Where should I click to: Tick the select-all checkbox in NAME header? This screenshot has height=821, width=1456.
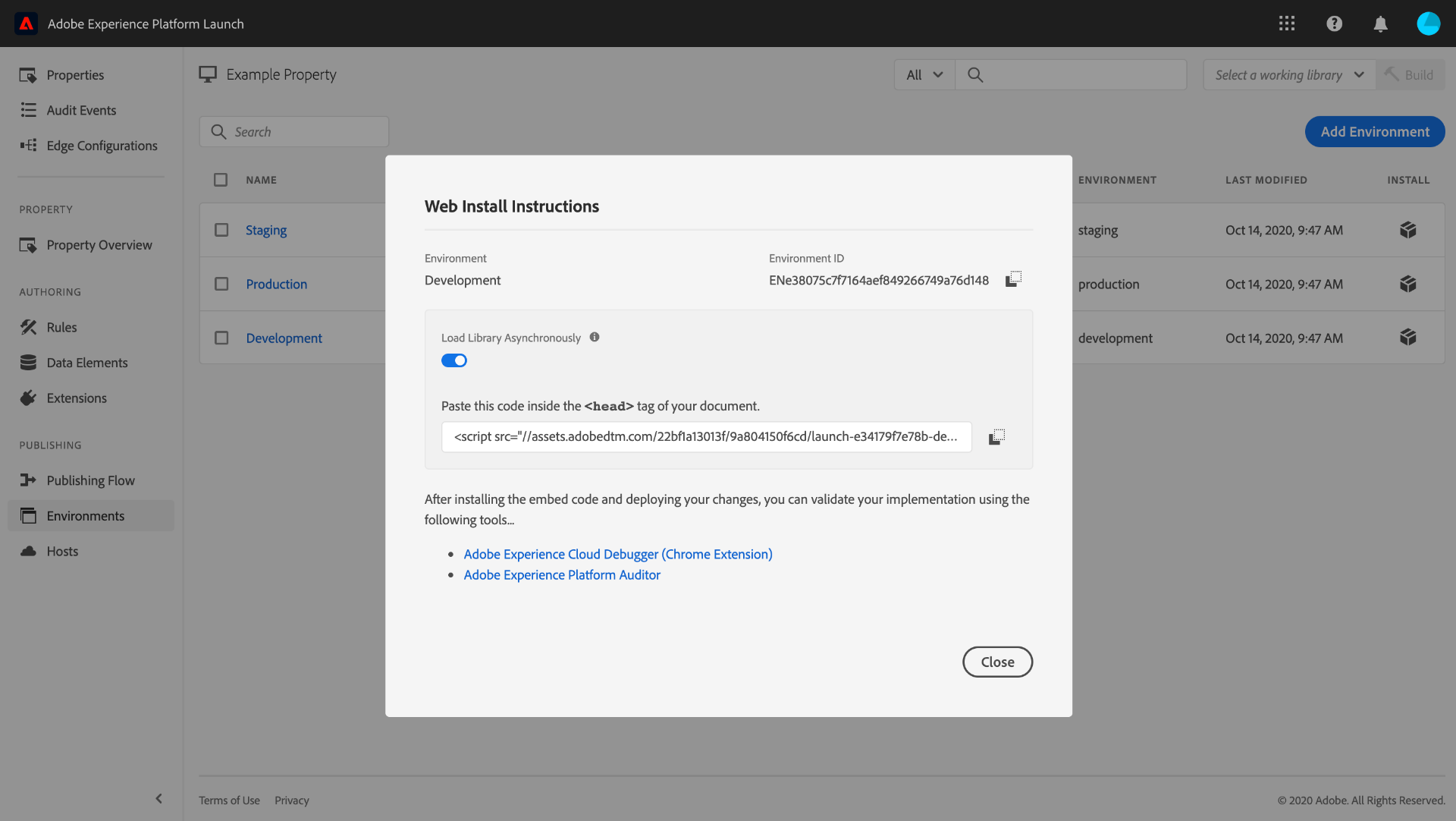point(221,180)
